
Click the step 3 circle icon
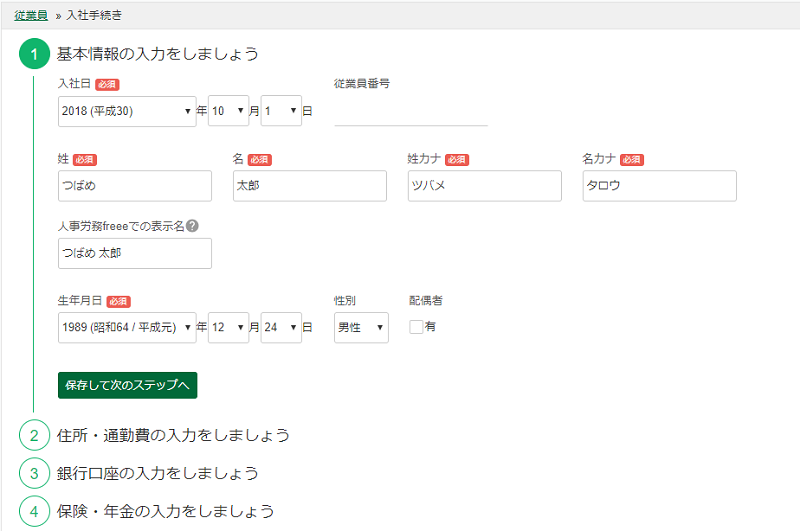pos(34,473)
